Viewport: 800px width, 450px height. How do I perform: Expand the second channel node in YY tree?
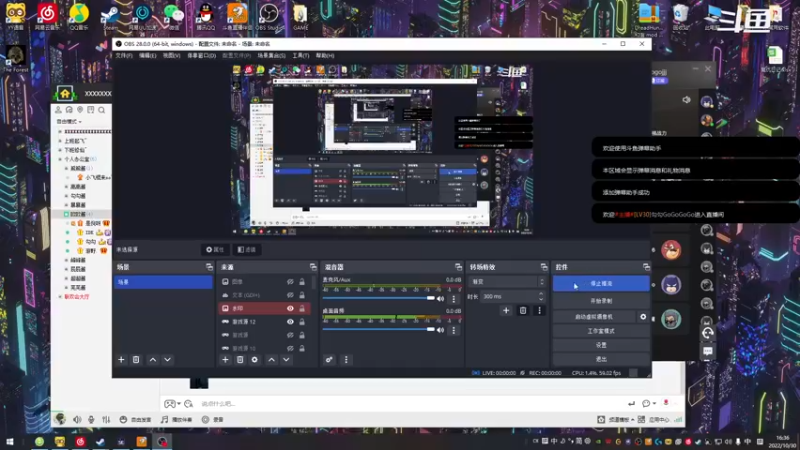(60, 141)
